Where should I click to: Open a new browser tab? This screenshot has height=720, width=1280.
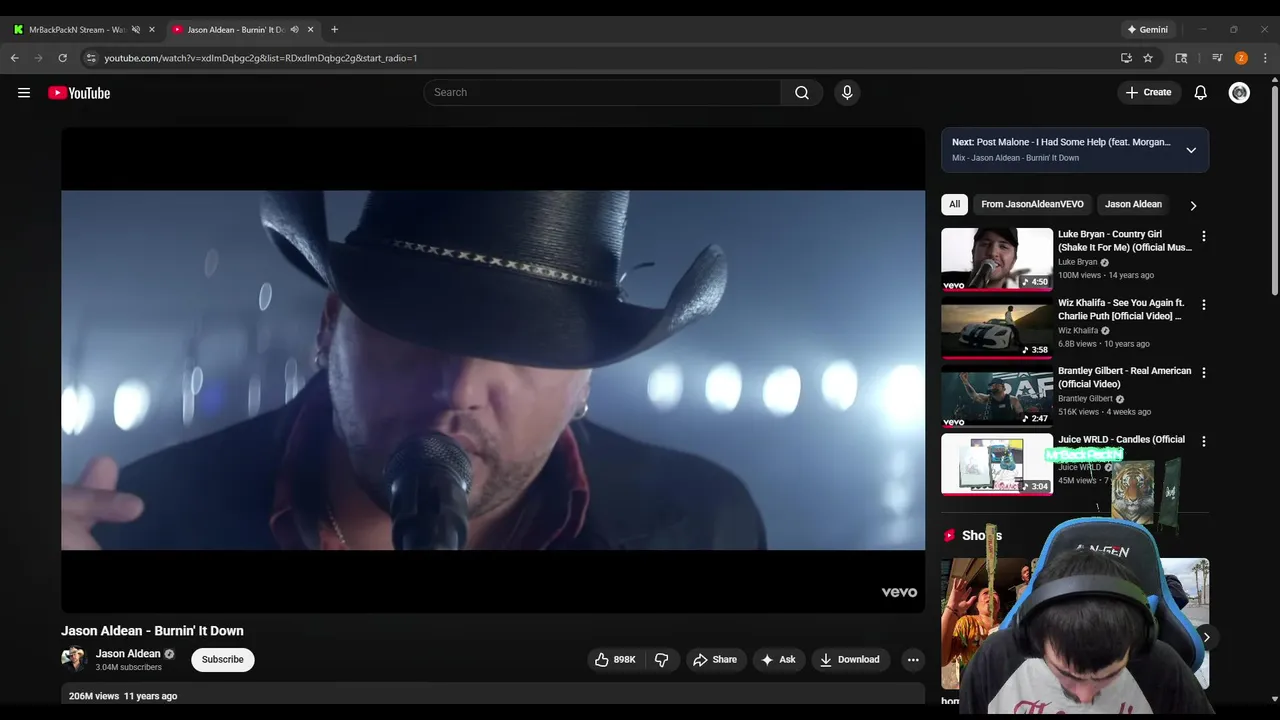(x=334, y=30)
